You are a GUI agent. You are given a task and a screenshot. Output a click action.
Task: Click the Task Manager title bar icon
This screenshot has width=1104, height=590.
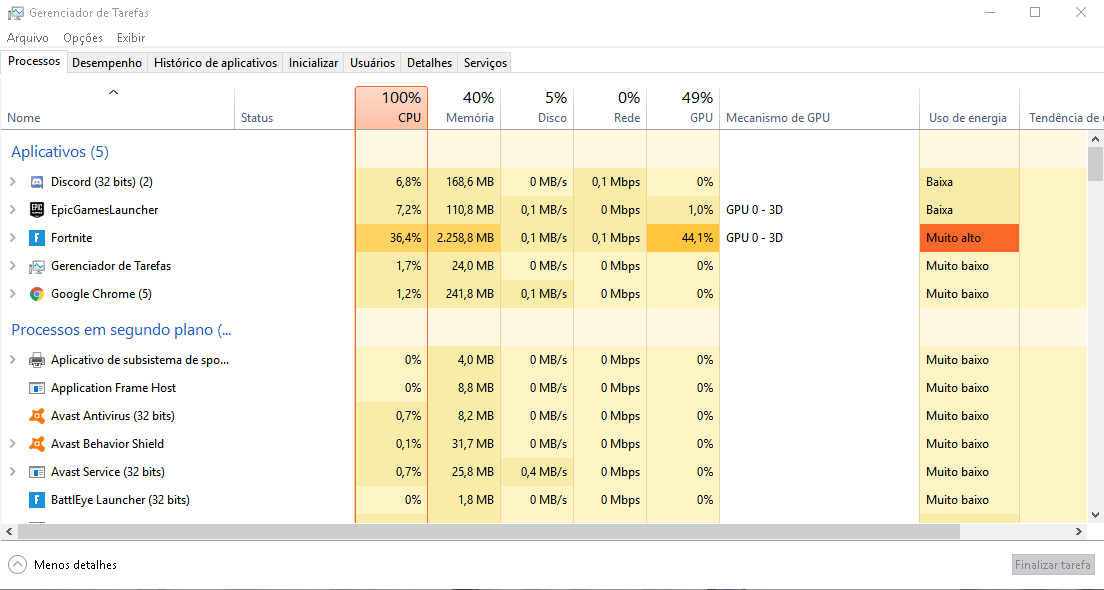[15, 13]
